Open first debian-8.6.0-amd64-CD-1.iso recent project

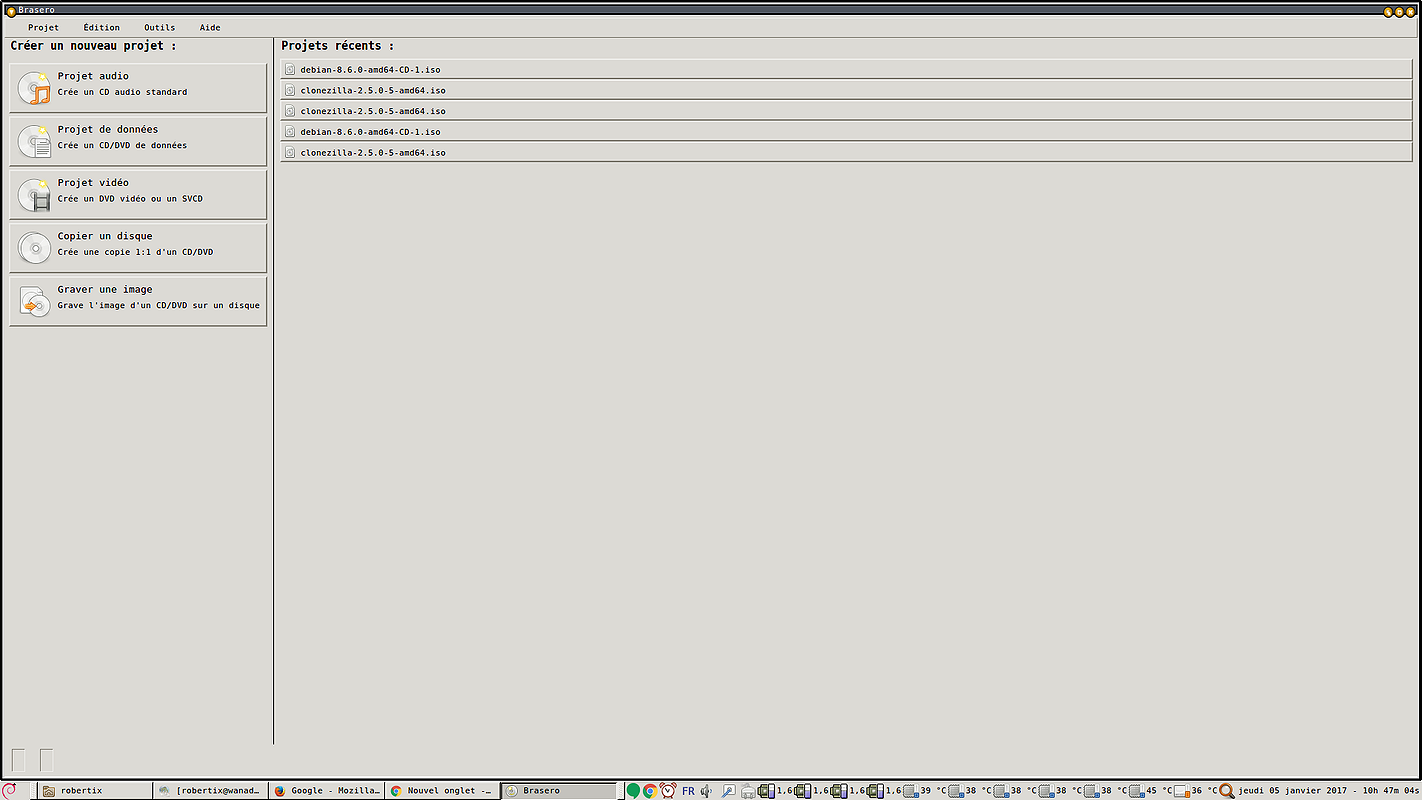pyautogui.click(x=846, y=69)
